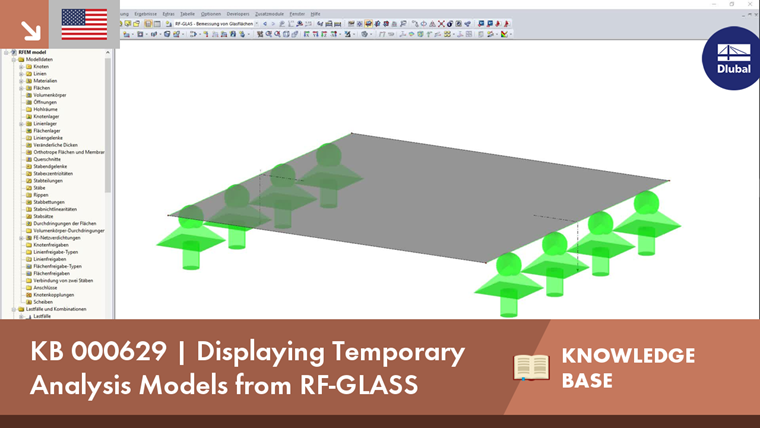Click the table view icon in toolbar
The height and width of the screenshot is (428, 760).
(157, 24)
